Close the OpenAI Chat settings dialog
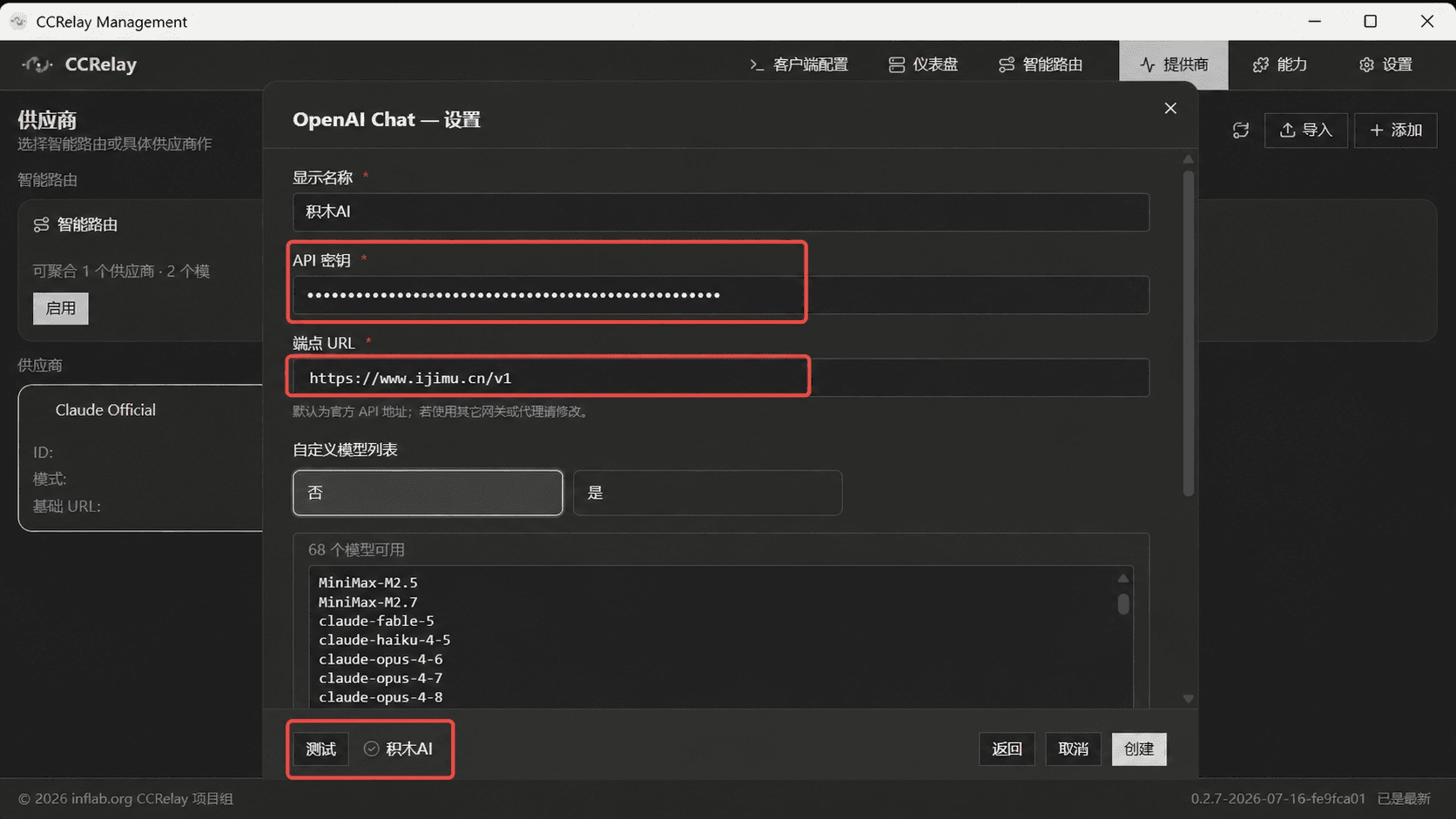The image size is (1456, 819). coord(1170,108)
